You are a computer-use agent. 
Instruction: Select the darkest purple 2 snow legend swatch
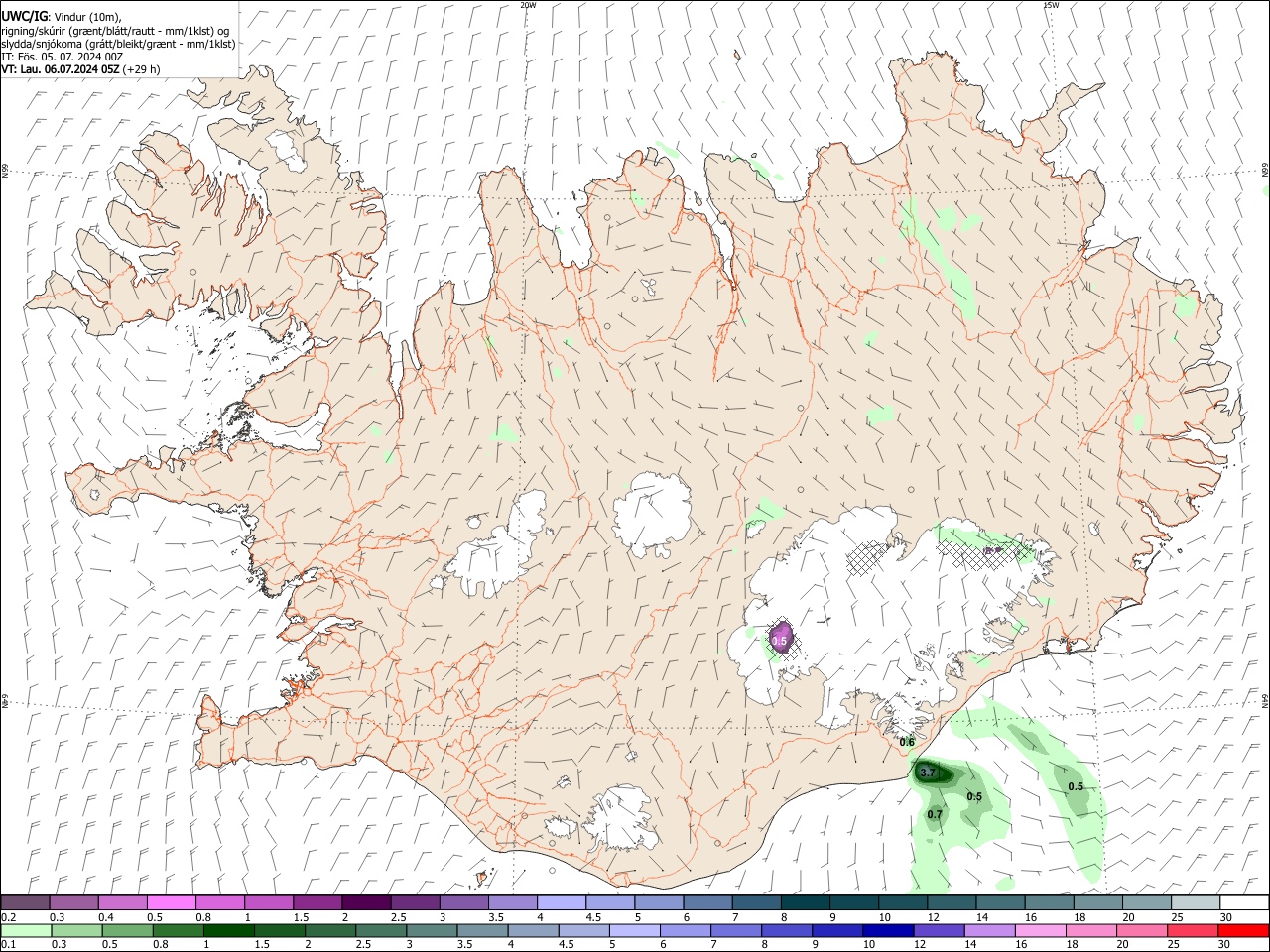point(366,902)
